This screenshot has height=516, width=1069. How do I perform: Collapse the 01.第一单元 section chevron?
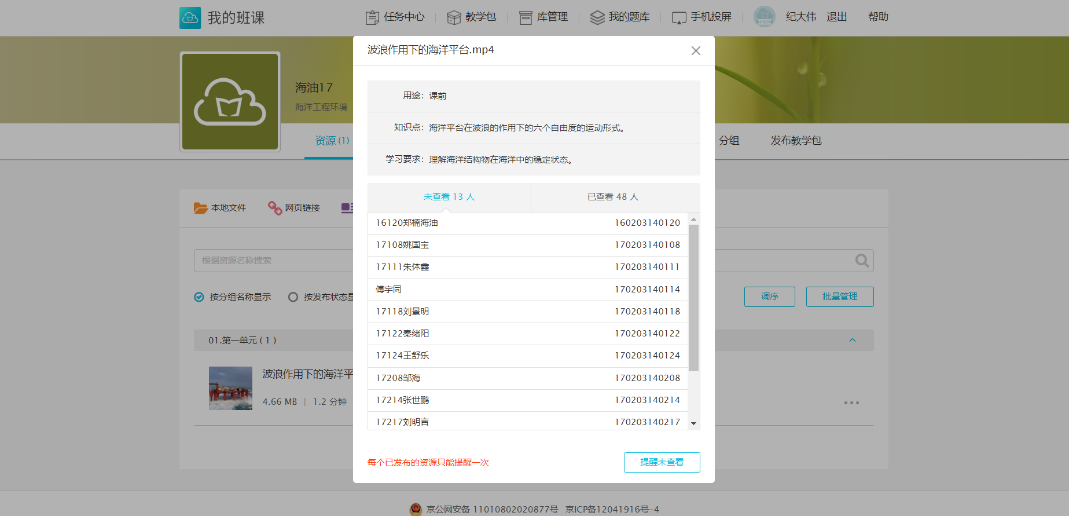click(852, 340)
